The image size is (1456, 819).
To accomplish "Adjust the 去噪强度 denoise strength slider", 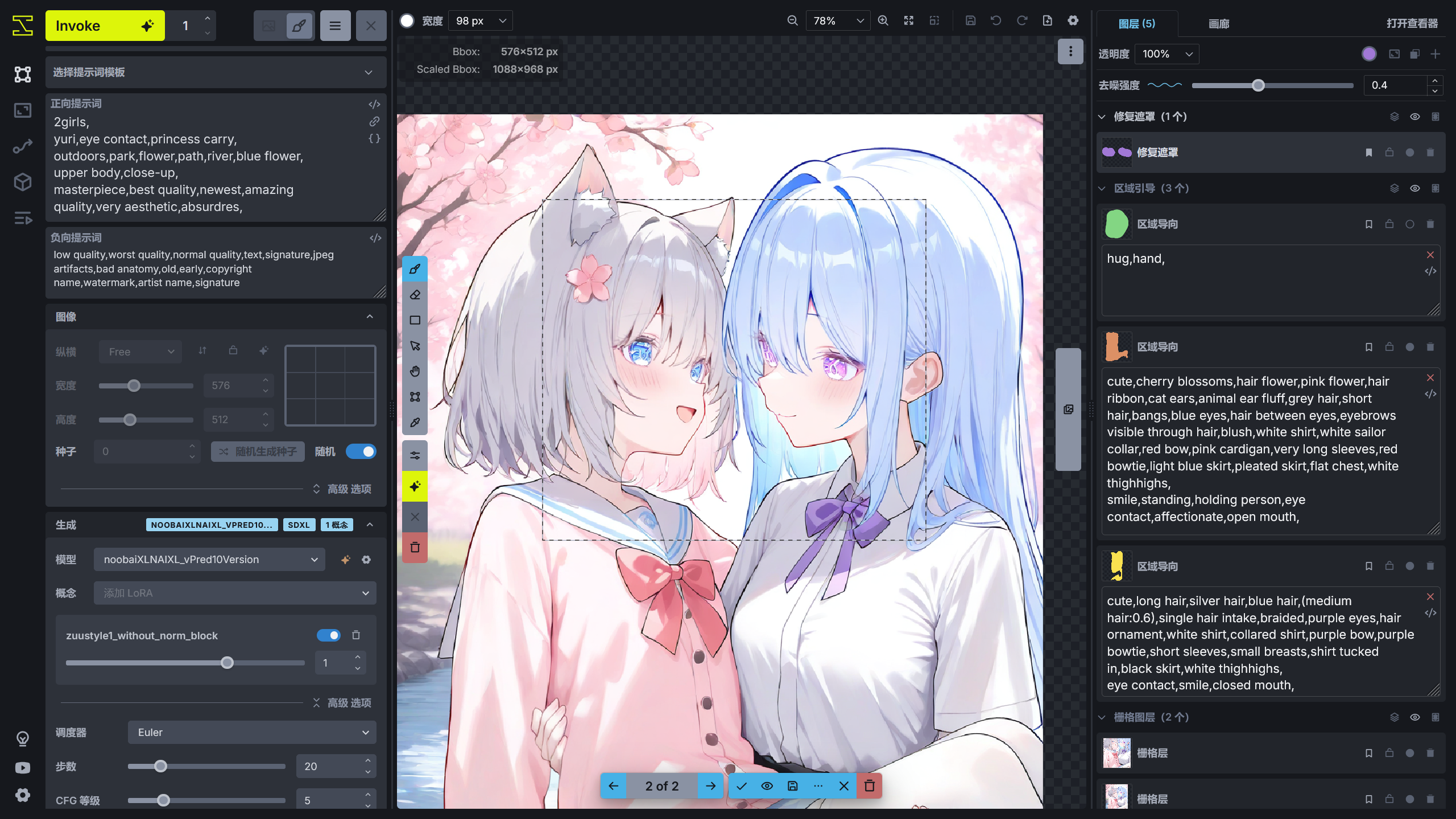I will point(1259,85).
